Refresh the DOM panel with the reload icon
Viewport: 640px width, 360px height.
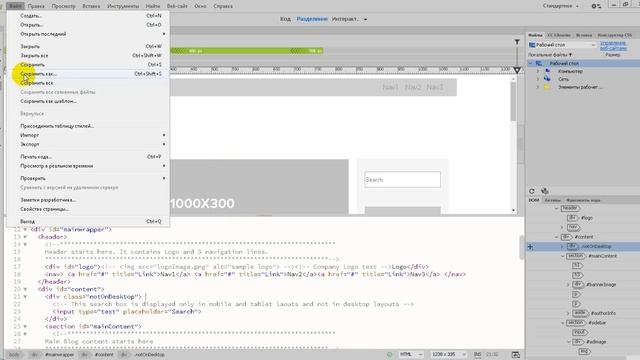(x=531, y=191)
